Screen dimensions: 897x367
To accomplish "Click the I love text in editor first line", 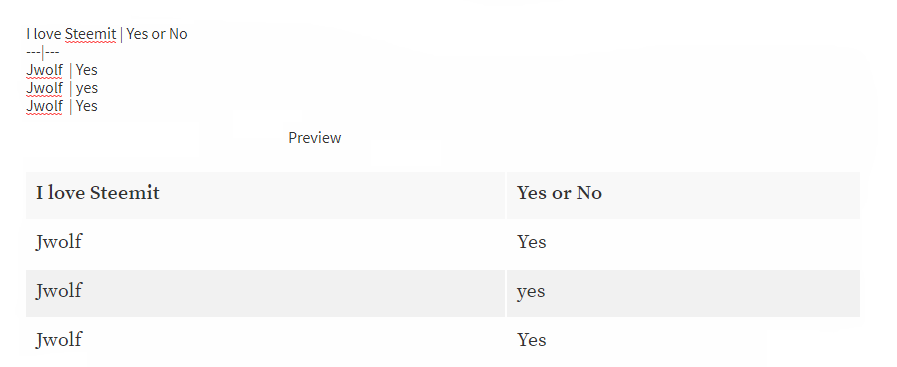I will coord(43,34).
